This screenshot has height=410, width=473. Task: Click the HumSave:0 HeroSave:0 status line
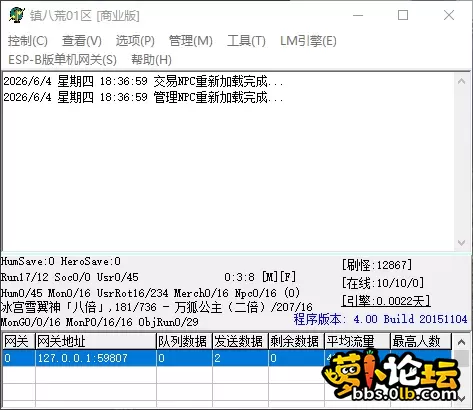pyautogui.click(x=61, y=261)
